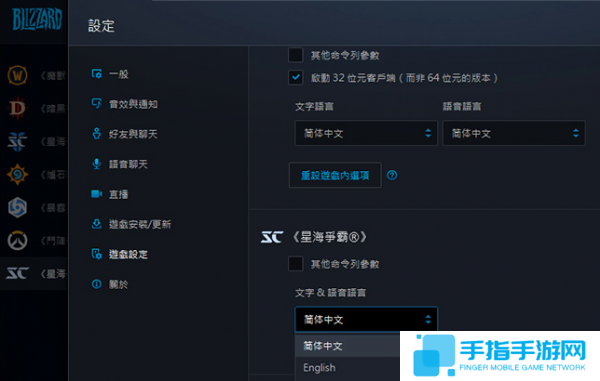Click the 音效與通知 sound icon

tap(96, 103)
